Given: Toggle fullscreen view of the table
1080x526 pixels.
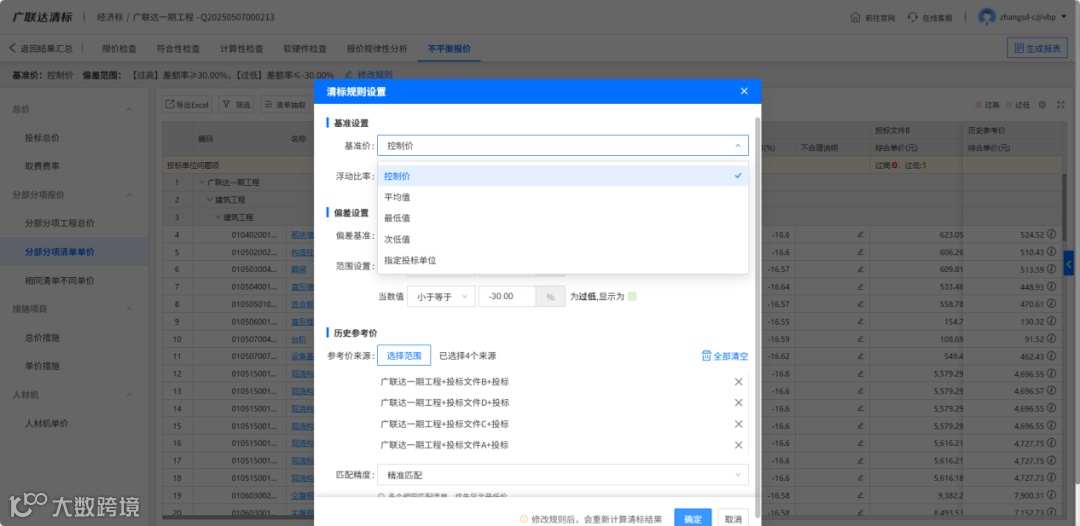Looking at the screenshot, I should pyautogui.click(x=1061, y=105).
